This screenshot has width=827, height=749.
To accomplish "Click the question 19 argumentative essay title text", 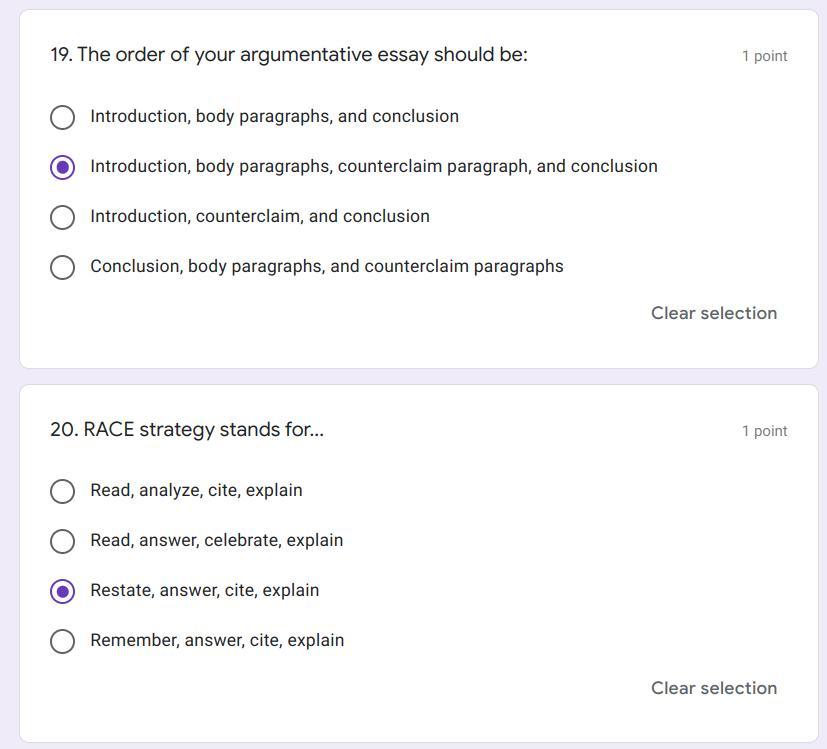I will (289, 55).
